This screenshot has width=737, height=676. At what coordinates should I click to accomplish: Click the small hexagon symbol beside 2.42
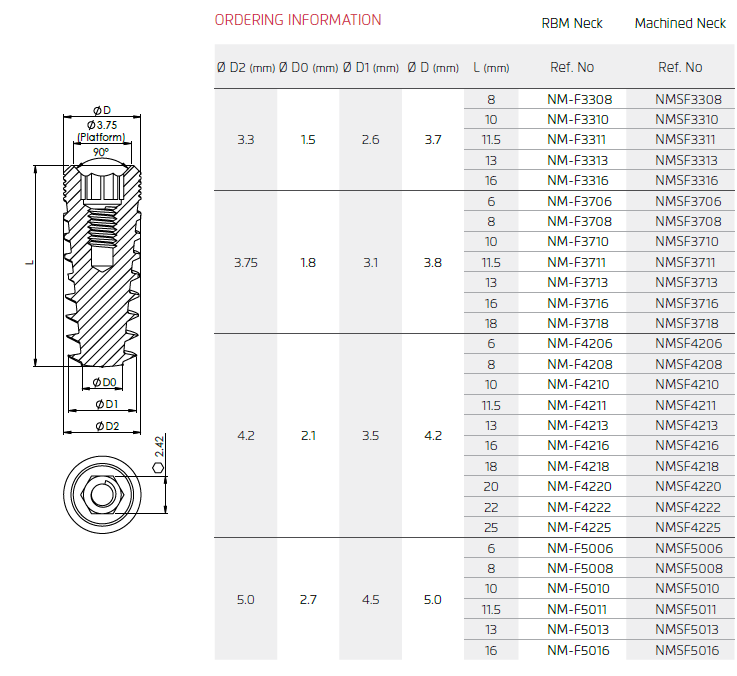pos(158,467)
